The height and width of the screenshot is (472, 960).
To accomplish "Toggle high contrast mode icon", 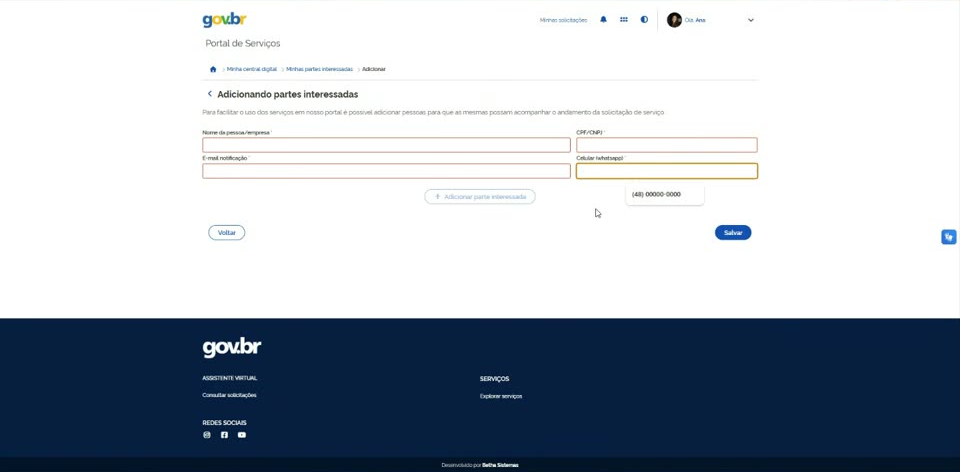I will 644,20.
